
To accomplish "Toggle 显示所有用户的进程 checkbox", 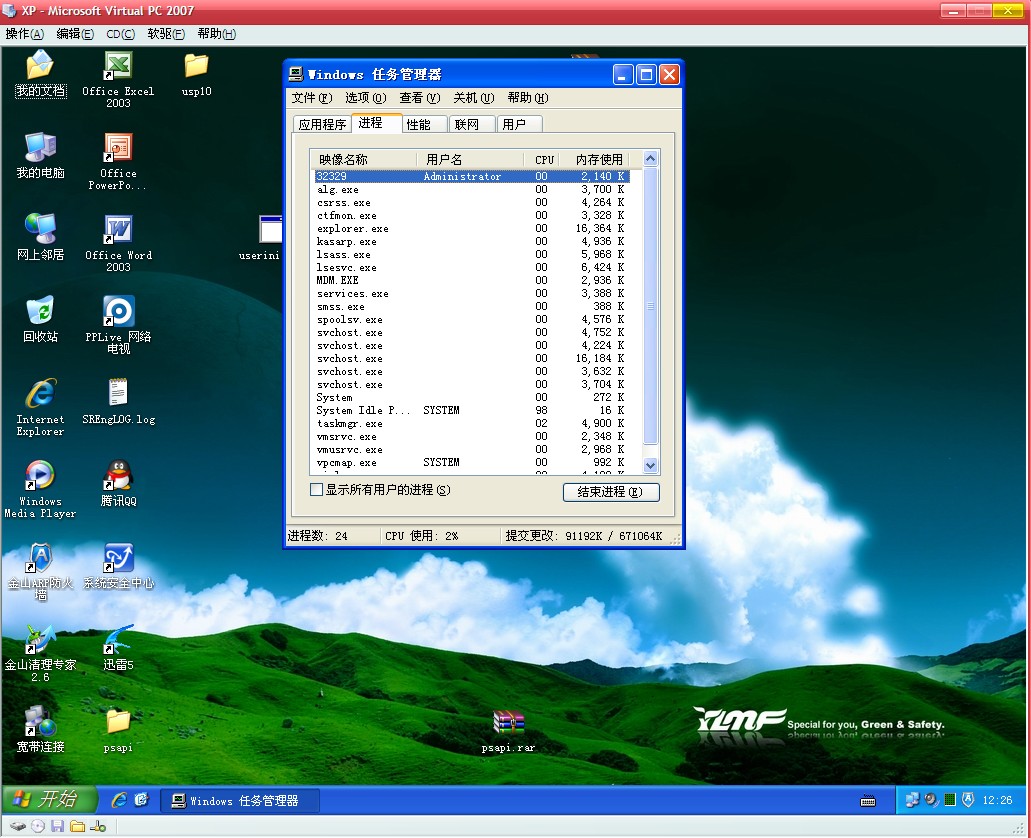I will click(317, 490).
